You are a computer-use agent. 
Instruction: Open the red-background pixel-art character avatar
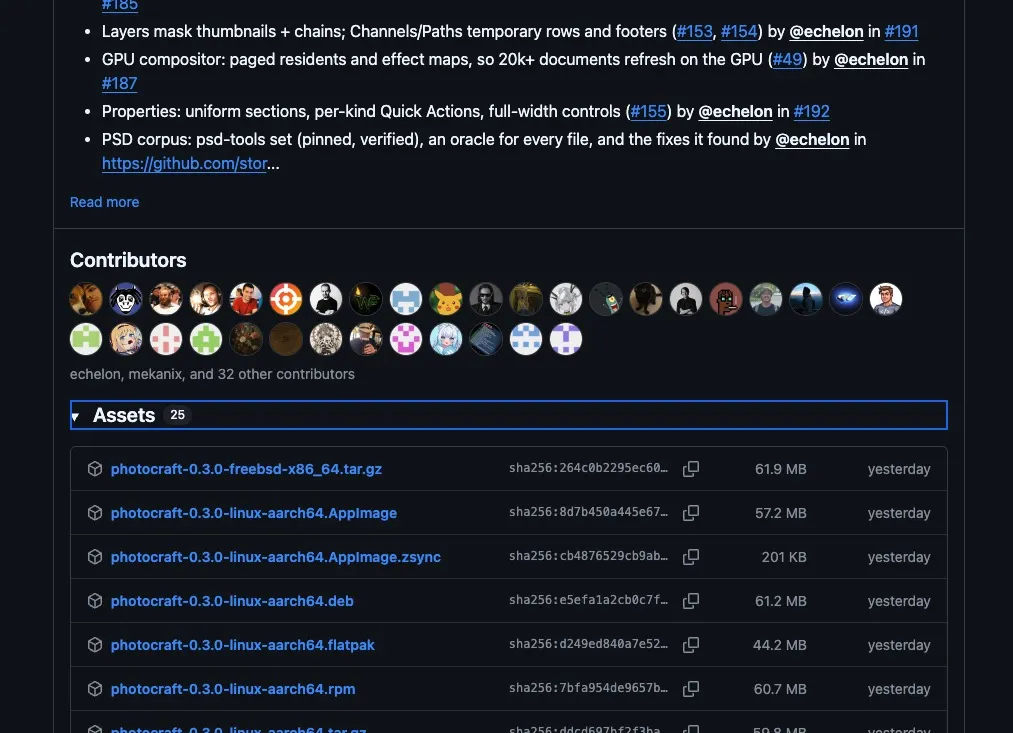tap(726, 299)
